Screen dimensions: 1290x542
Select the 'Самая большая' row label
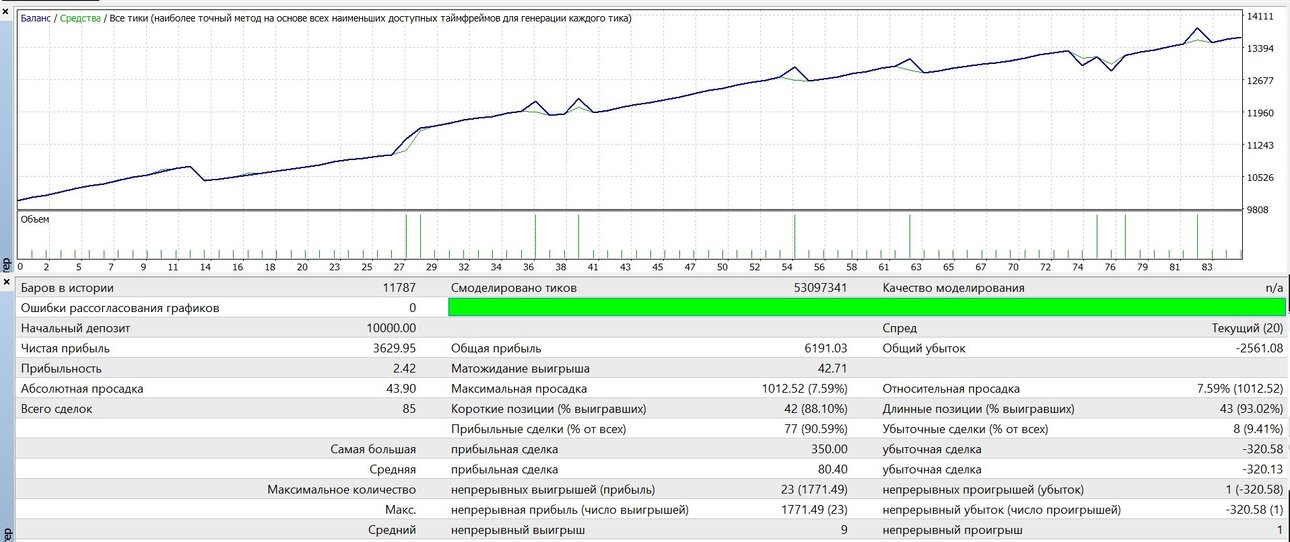click(x=373, y=449)
